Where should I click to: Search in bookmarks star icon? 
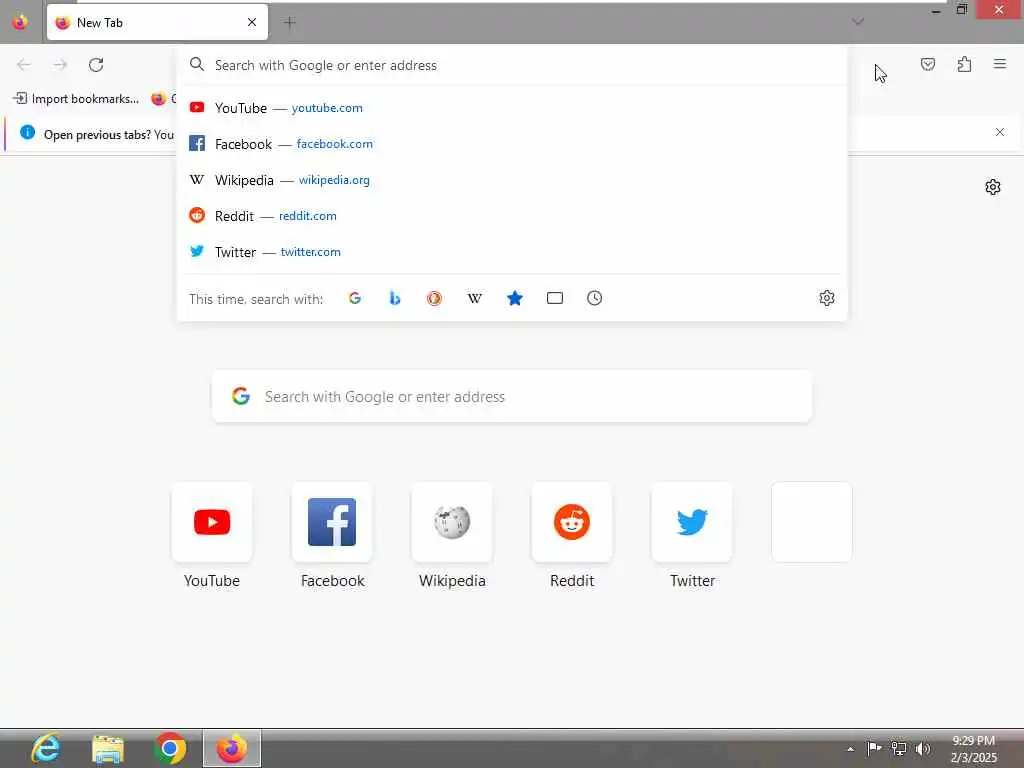point(515,298)
